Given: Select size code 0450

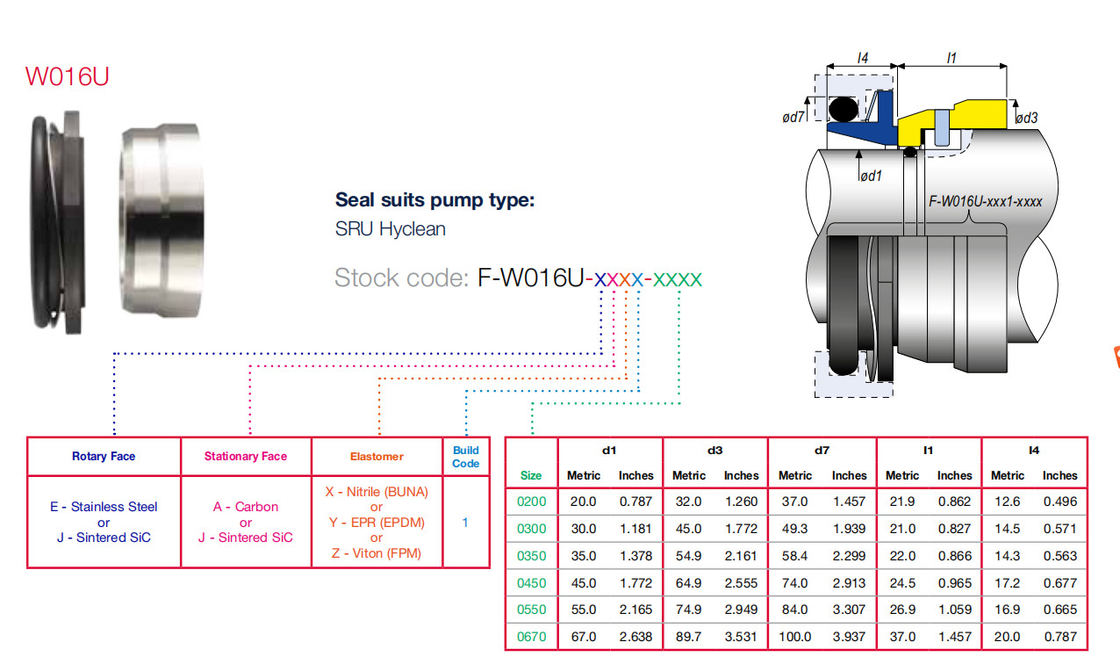Looking at the screenshot, I should click(531, 583).
